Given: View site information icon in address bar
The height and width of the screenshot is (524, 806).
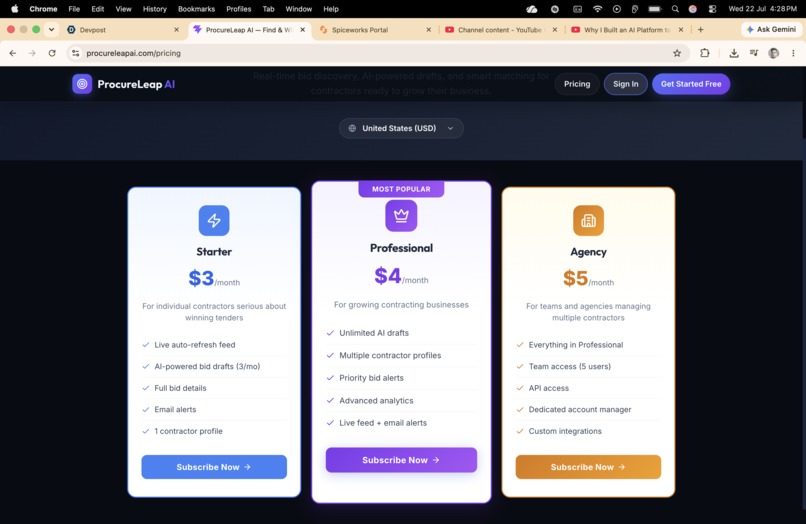Looking at the screenshot, I should point(76,53).
